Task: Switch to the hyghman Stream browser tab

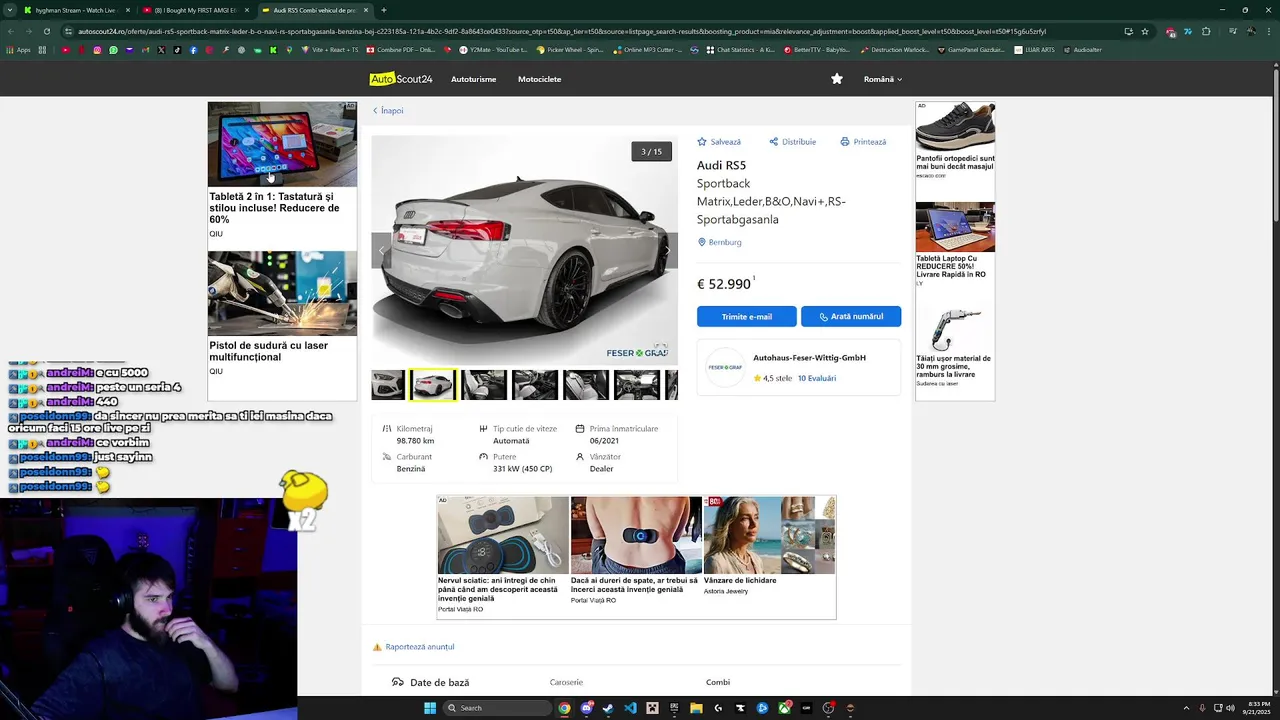Action: pyautogui.click(x=75, y=10)
